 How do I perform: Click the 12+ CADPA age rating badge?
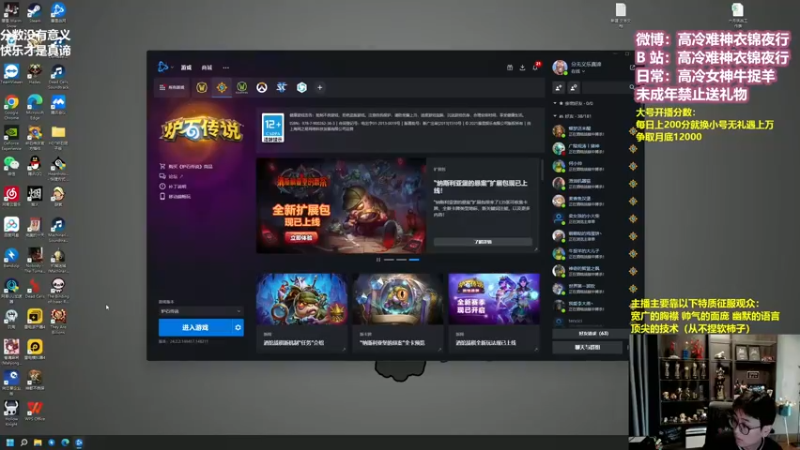[272, 128]
